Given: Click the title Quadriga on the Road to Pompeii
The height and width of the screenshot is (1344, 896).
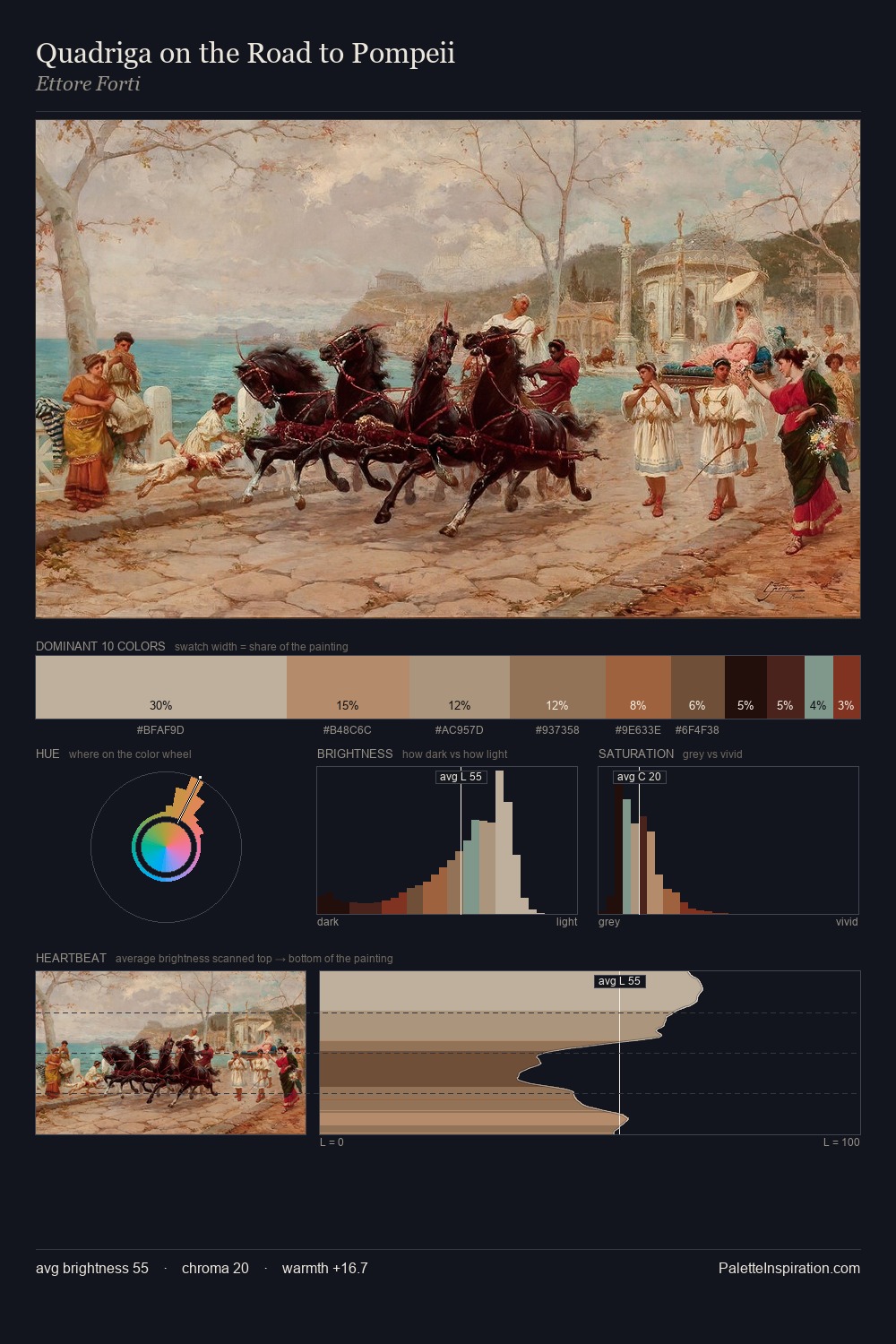Looking at the screenshot, I should tap(246, 54).
